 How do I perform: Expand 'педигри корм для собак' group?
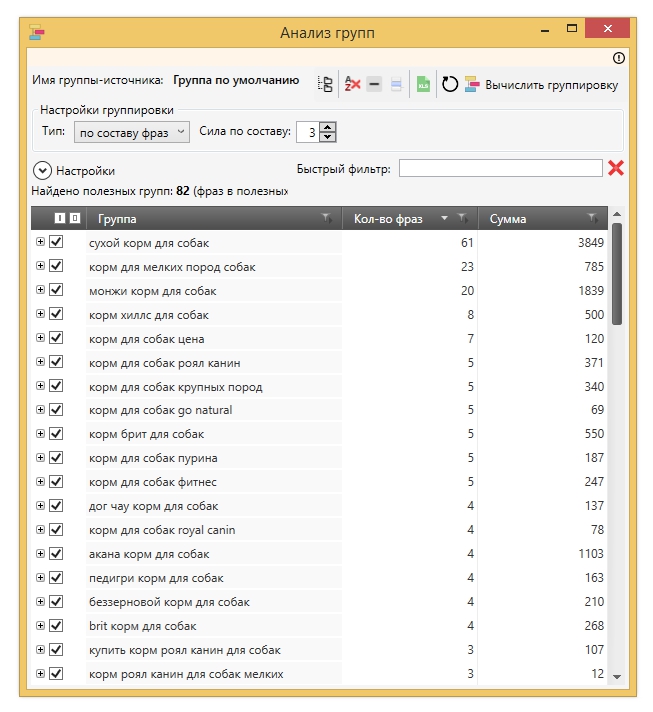[40, 578]
